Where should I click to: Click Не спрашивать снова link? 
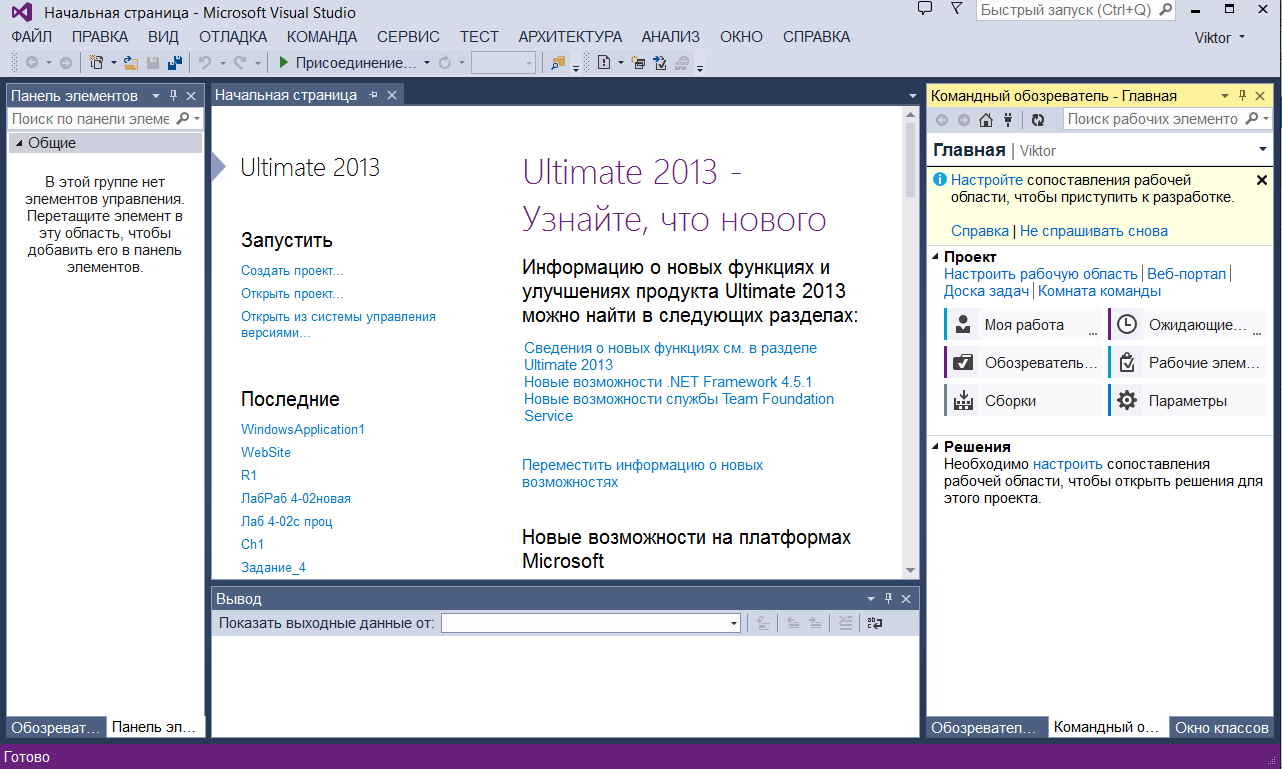tap(1094, 231)
